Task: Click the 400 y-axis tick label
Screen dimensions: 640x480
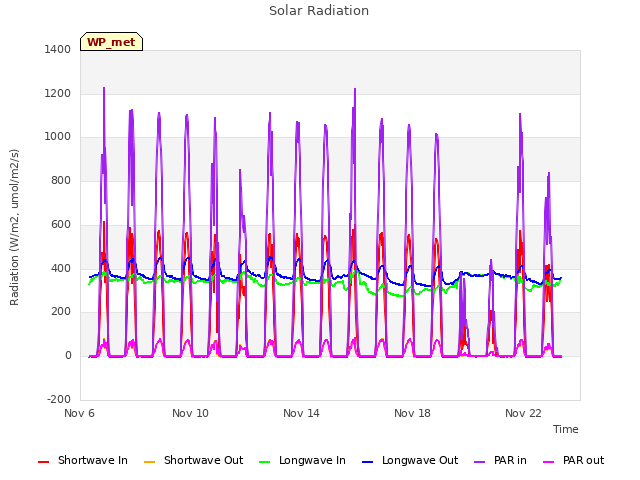Action: 61,269
